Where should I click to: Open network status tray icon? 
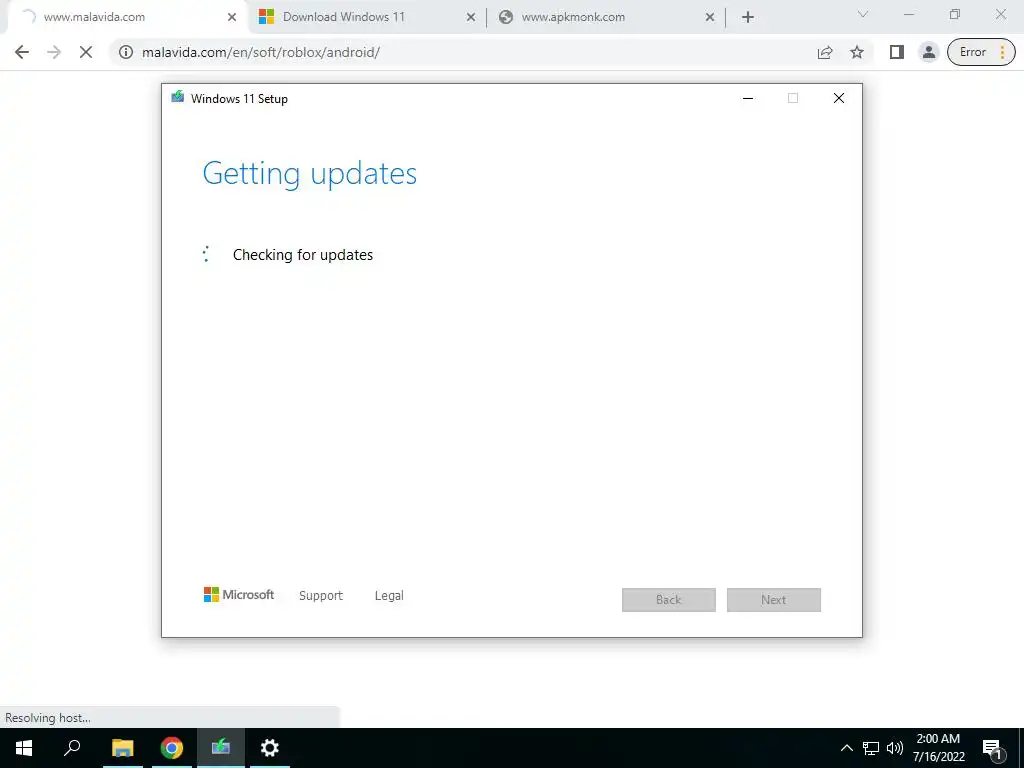pyautogui.click(x=871, y=748)
